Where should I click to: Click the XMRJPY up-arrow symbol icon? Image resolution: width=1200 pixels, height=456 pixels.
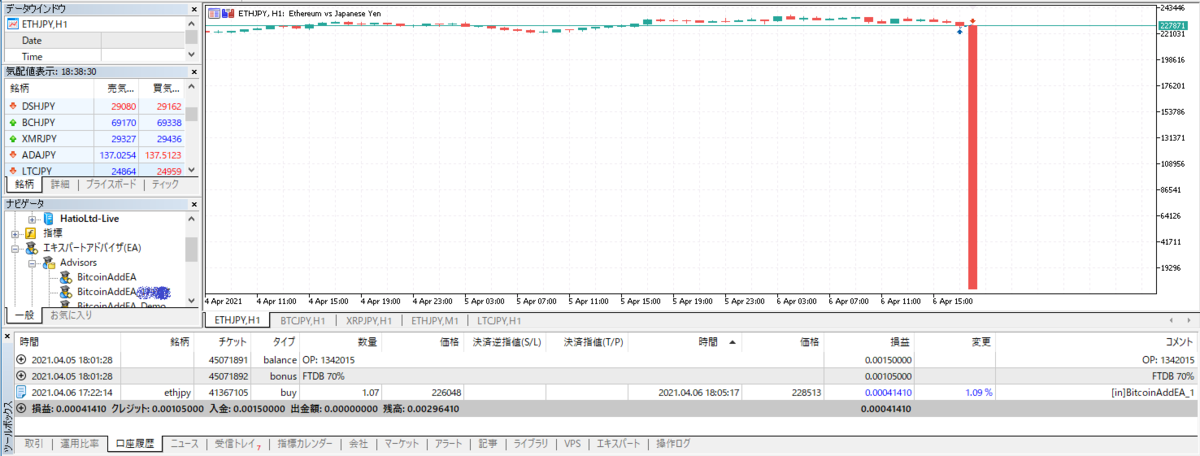click(13, 138)
